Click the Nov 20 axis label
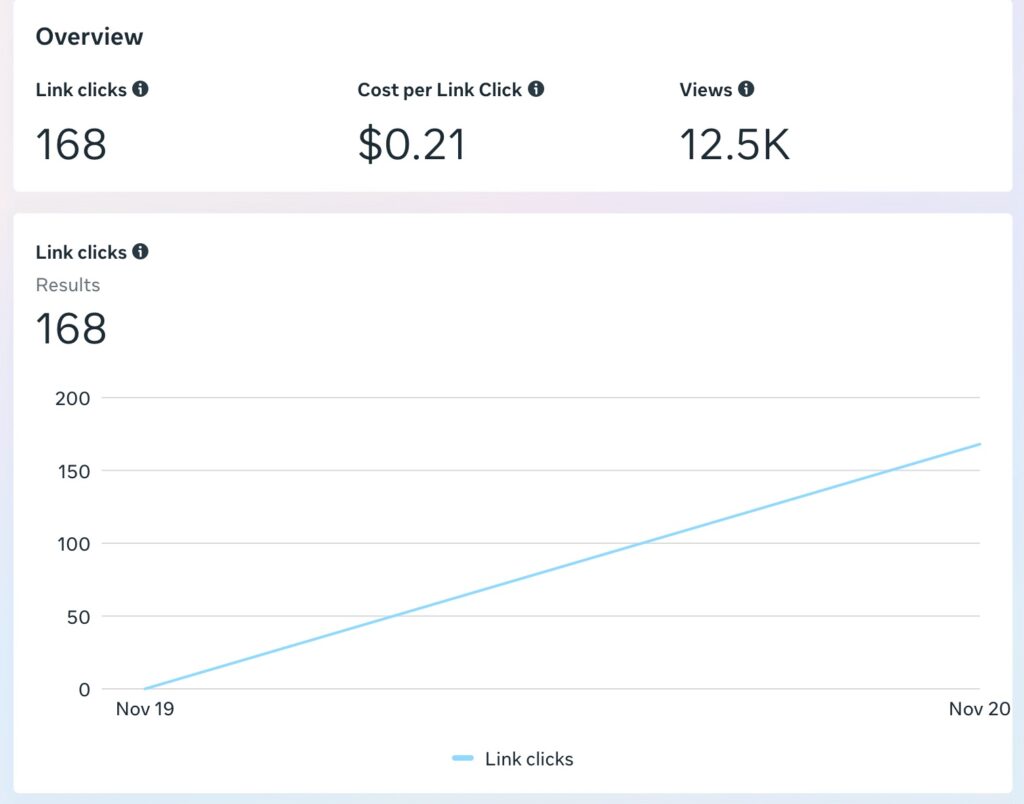Screen dimensions: 1024x804 pos(980,709)
